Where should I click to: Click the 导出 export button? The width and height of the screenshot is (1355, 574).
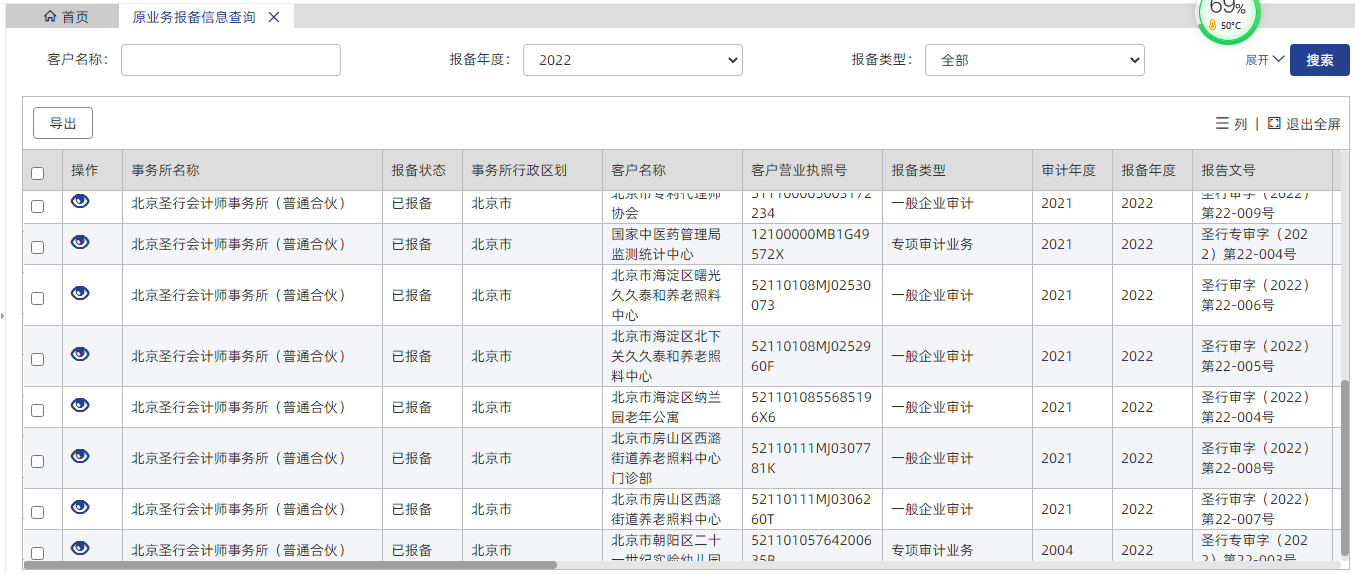(63, 123)
